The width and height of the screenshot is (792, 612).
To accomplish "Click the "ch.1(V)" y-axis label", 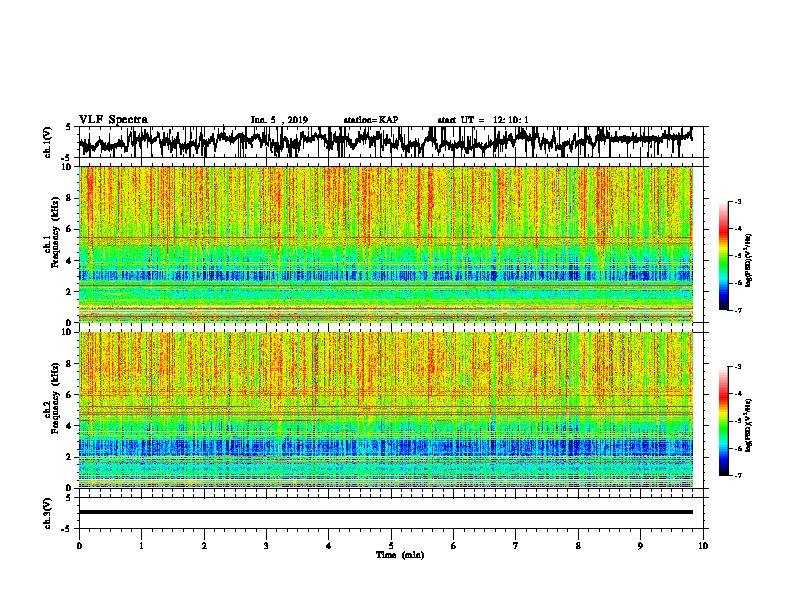I will pos(48,141).
